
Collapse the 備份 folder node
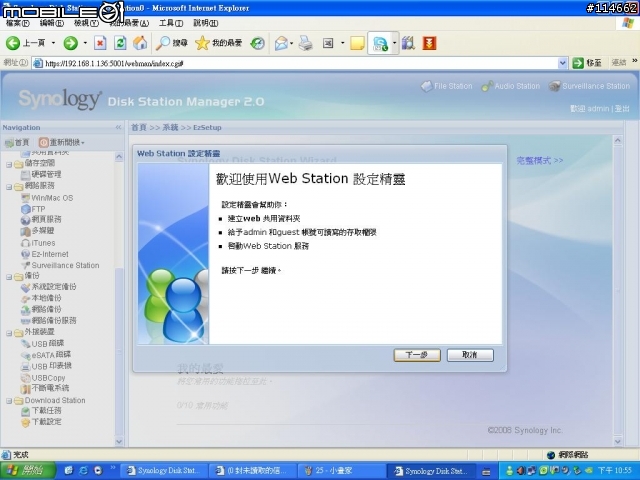(x=9, y=277)
